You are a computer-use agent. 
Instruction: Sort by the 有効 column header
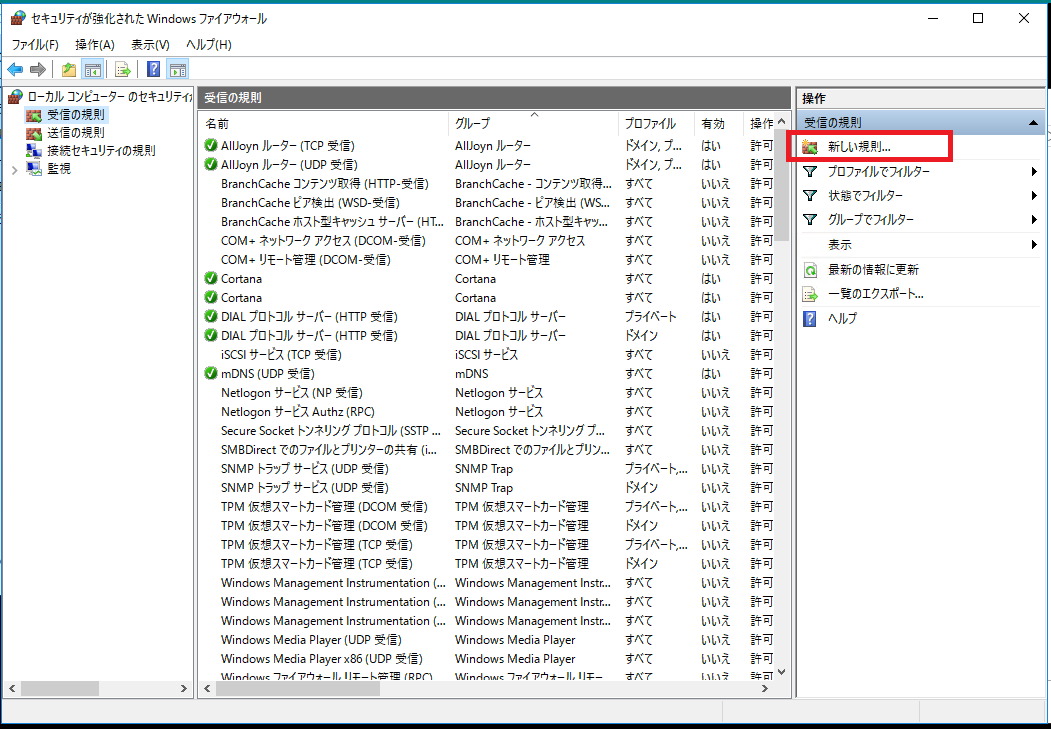click(x=719, y=124)
